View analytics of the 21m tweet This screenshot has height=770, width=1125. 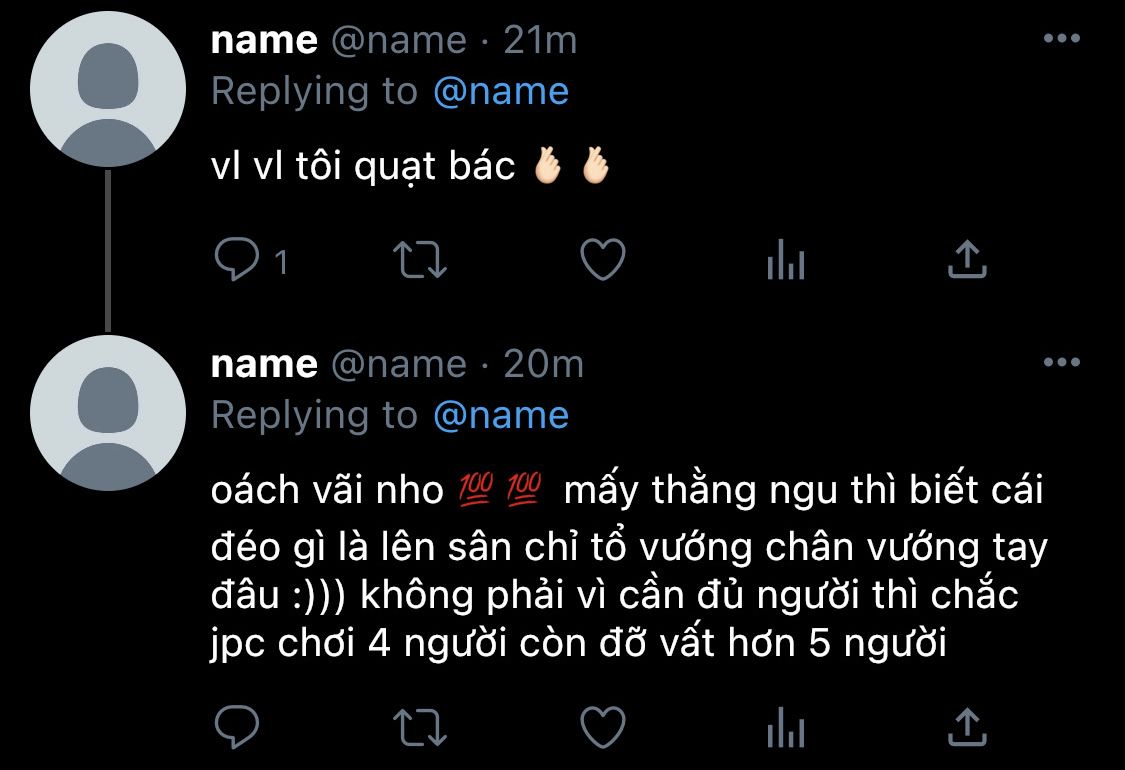tap(786, 259)
